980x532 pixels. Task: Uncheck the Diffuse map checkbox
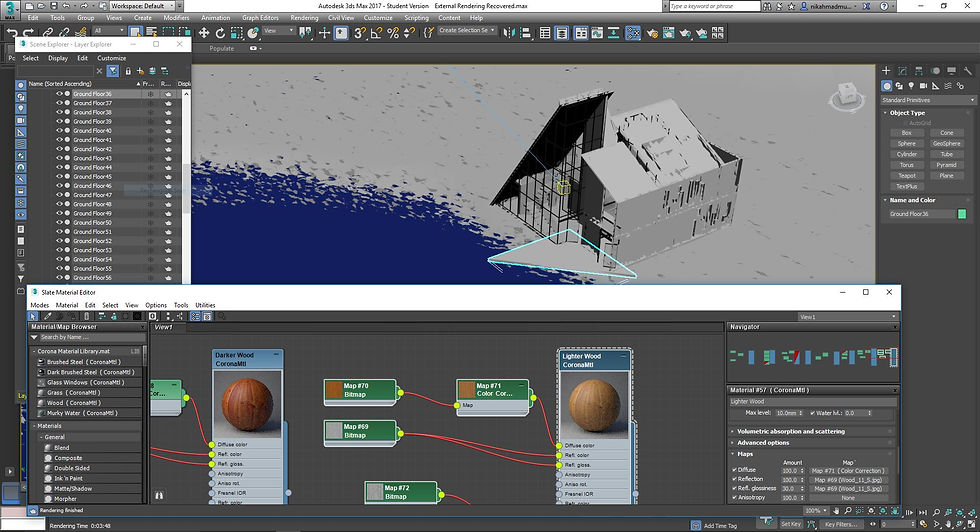click(x=734, y=469)
